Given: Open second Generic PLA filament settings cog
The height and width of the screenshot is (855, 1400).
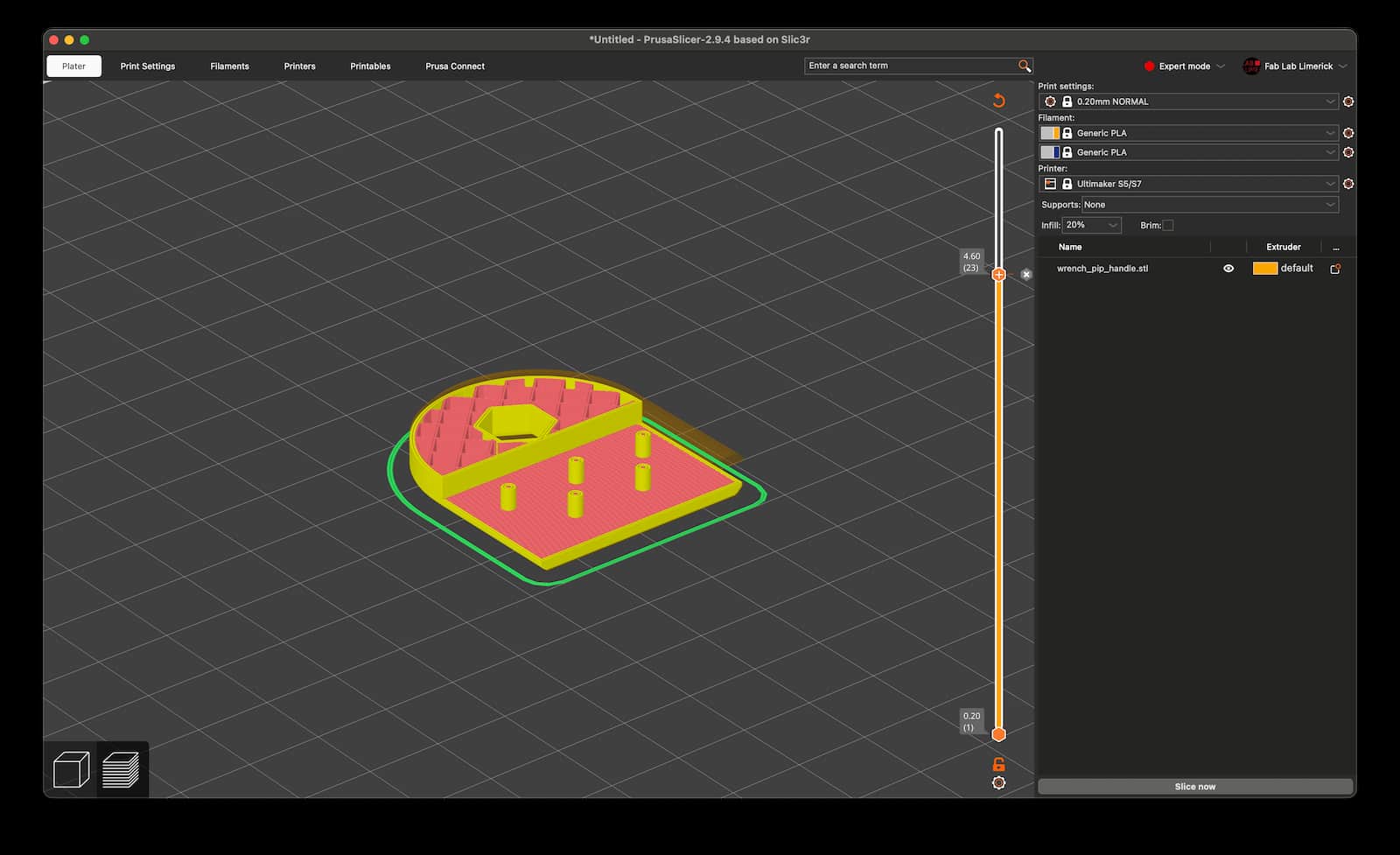Looking at the screenshot, I should [1348, 152].
